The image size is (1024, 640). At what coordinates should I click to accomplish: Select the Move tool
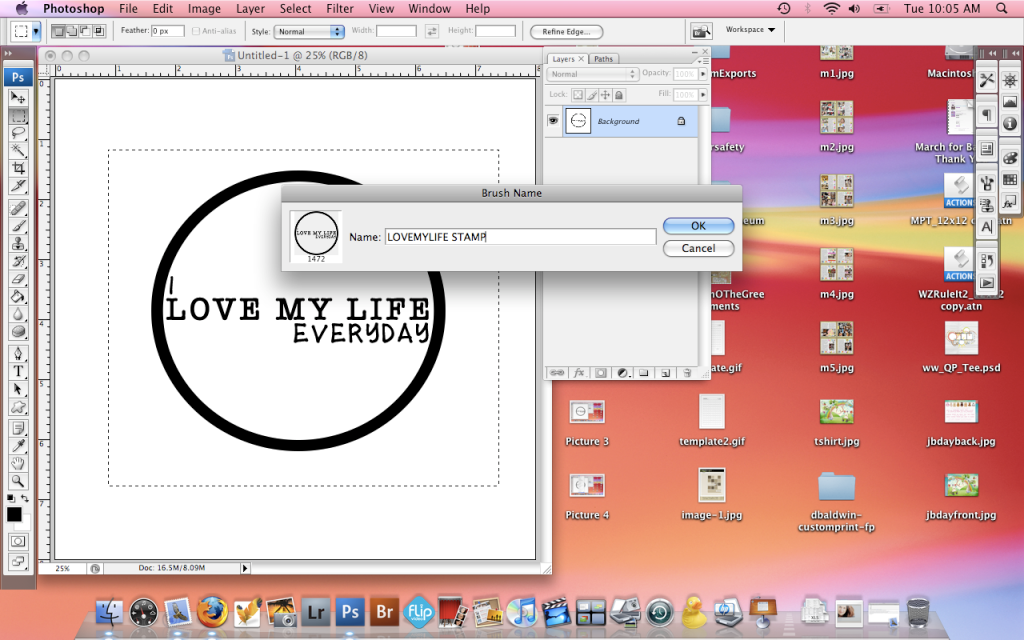pos(18,97)
